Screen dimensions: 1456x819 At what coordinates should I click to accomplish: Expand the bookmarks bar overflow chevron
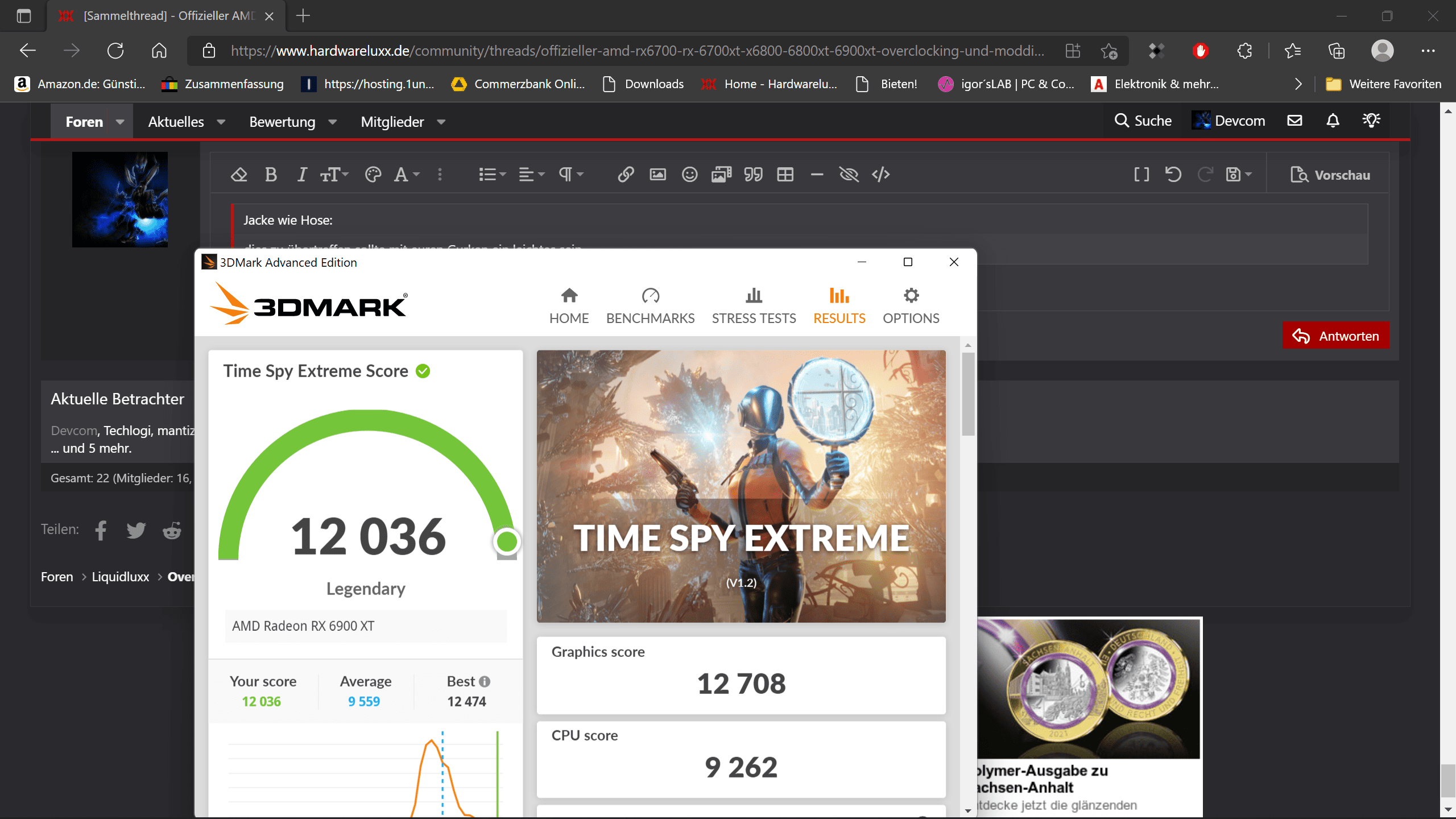pos(1298,84)
